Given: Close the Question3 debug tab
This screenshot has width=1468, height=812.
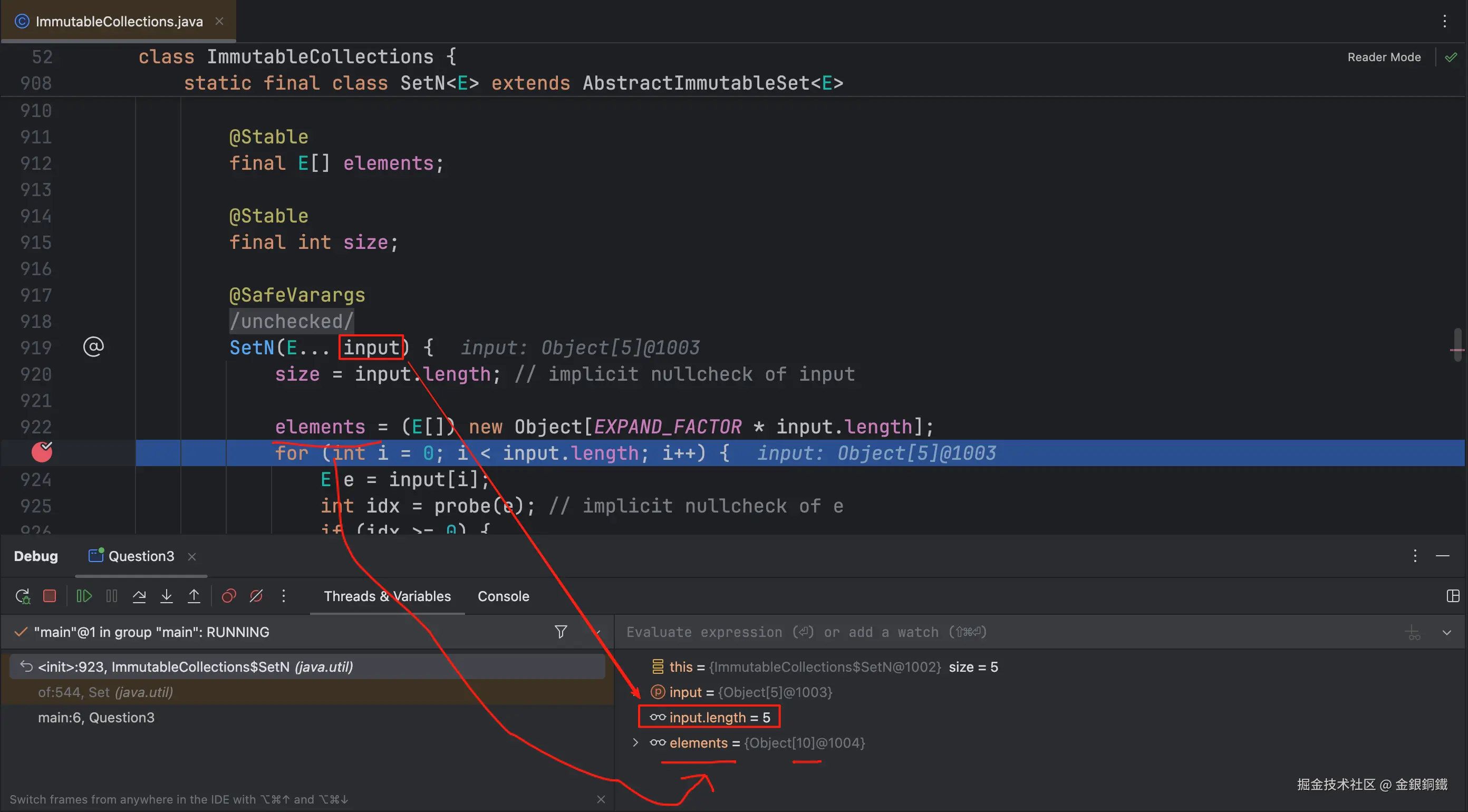Looking at the screenshot, I should click(192, 557).
